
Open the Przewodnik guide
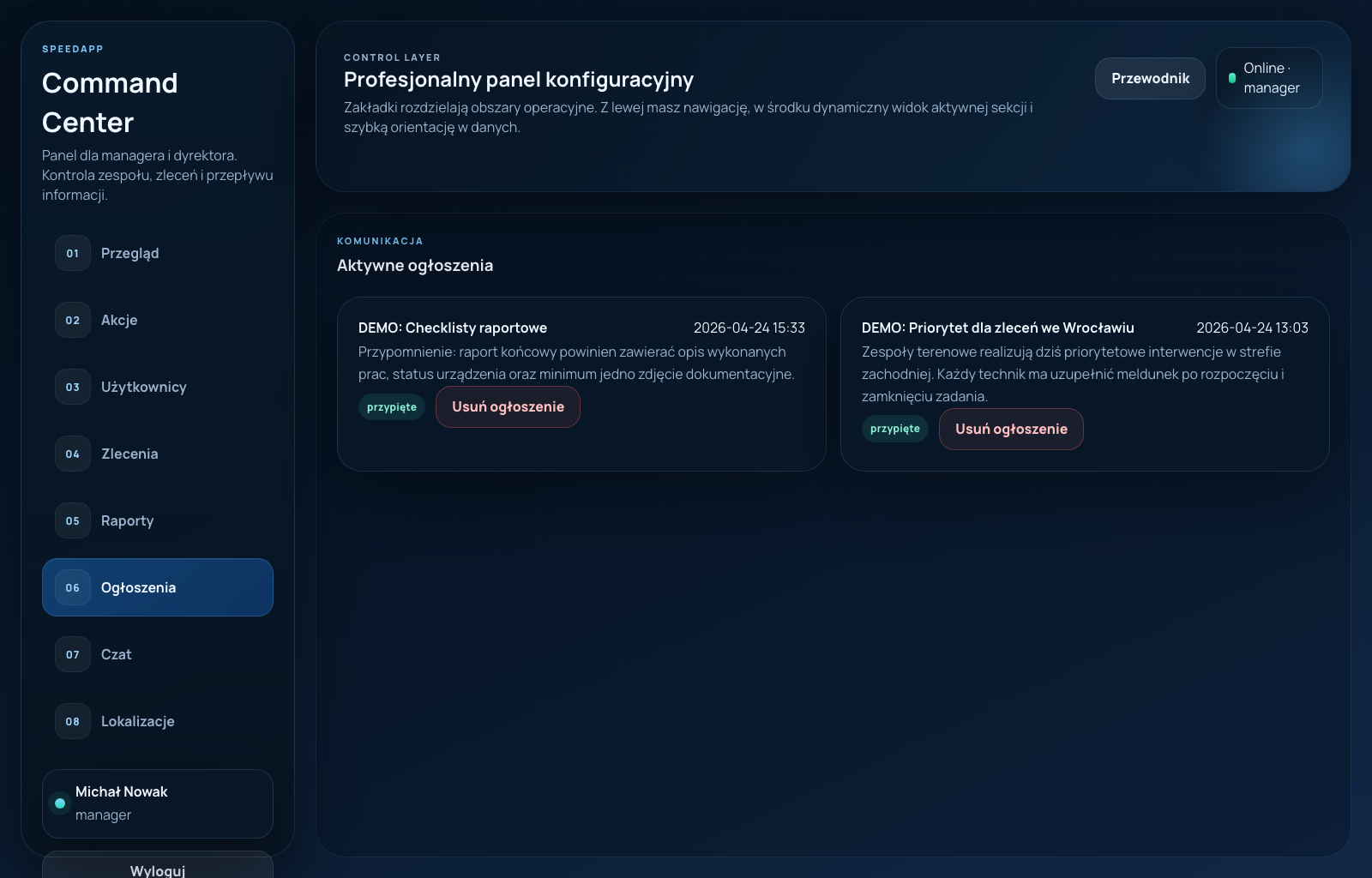click(1150, 78)
